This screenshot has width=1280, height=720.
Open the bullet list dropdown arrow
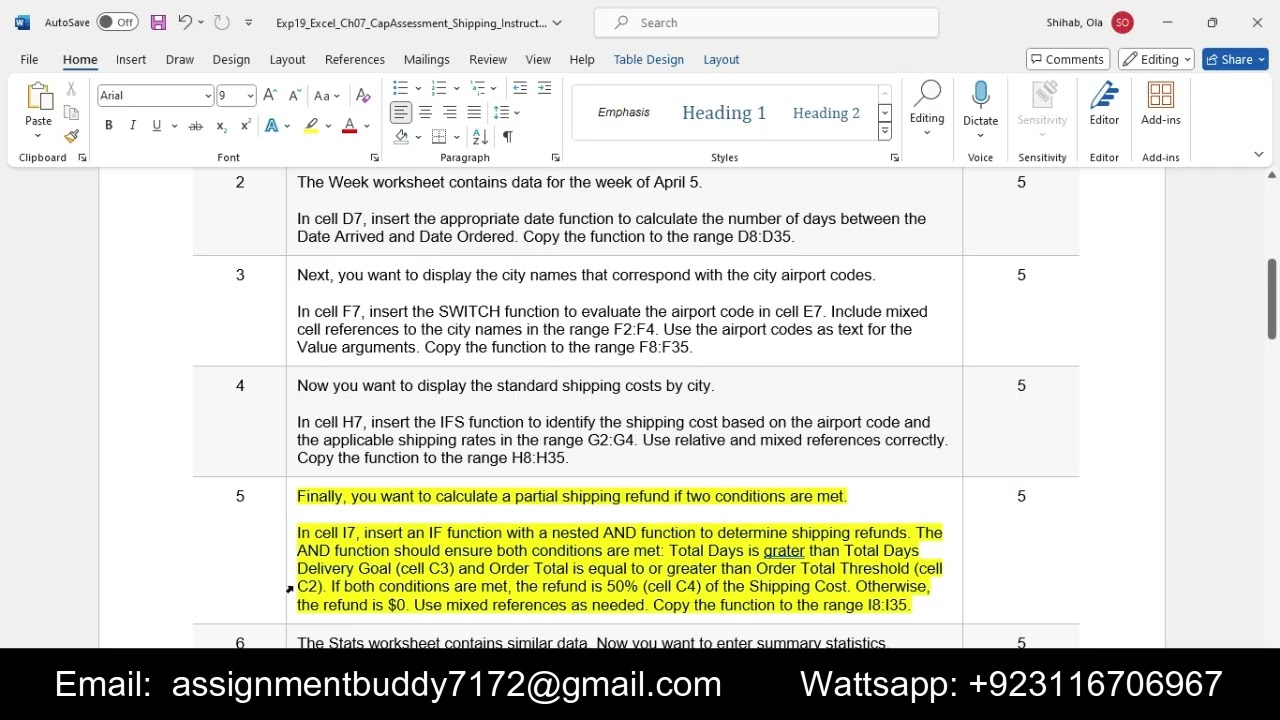tap(417, 88)
